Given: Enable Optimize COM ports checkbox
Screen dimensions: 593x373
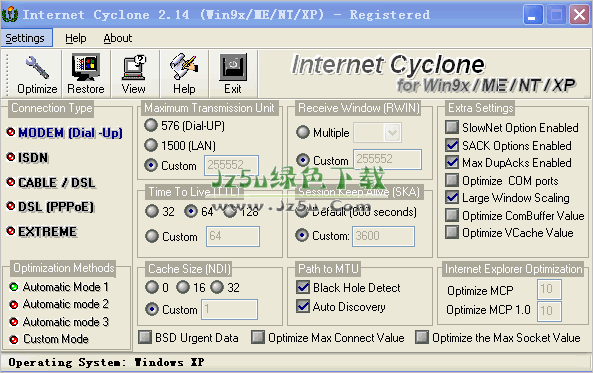Looking at the screenshot, I should tap(452, 180).
